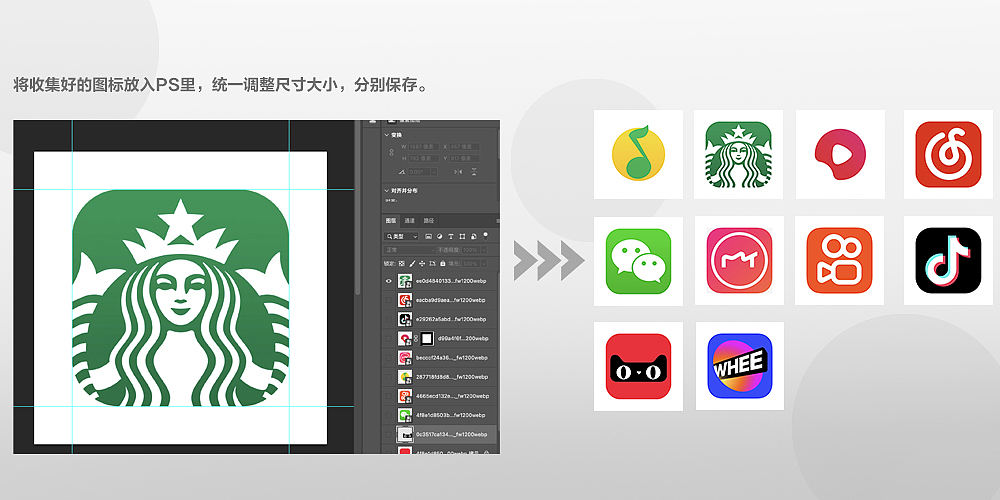Open the fill value dropdown arrow

[484, 263]
